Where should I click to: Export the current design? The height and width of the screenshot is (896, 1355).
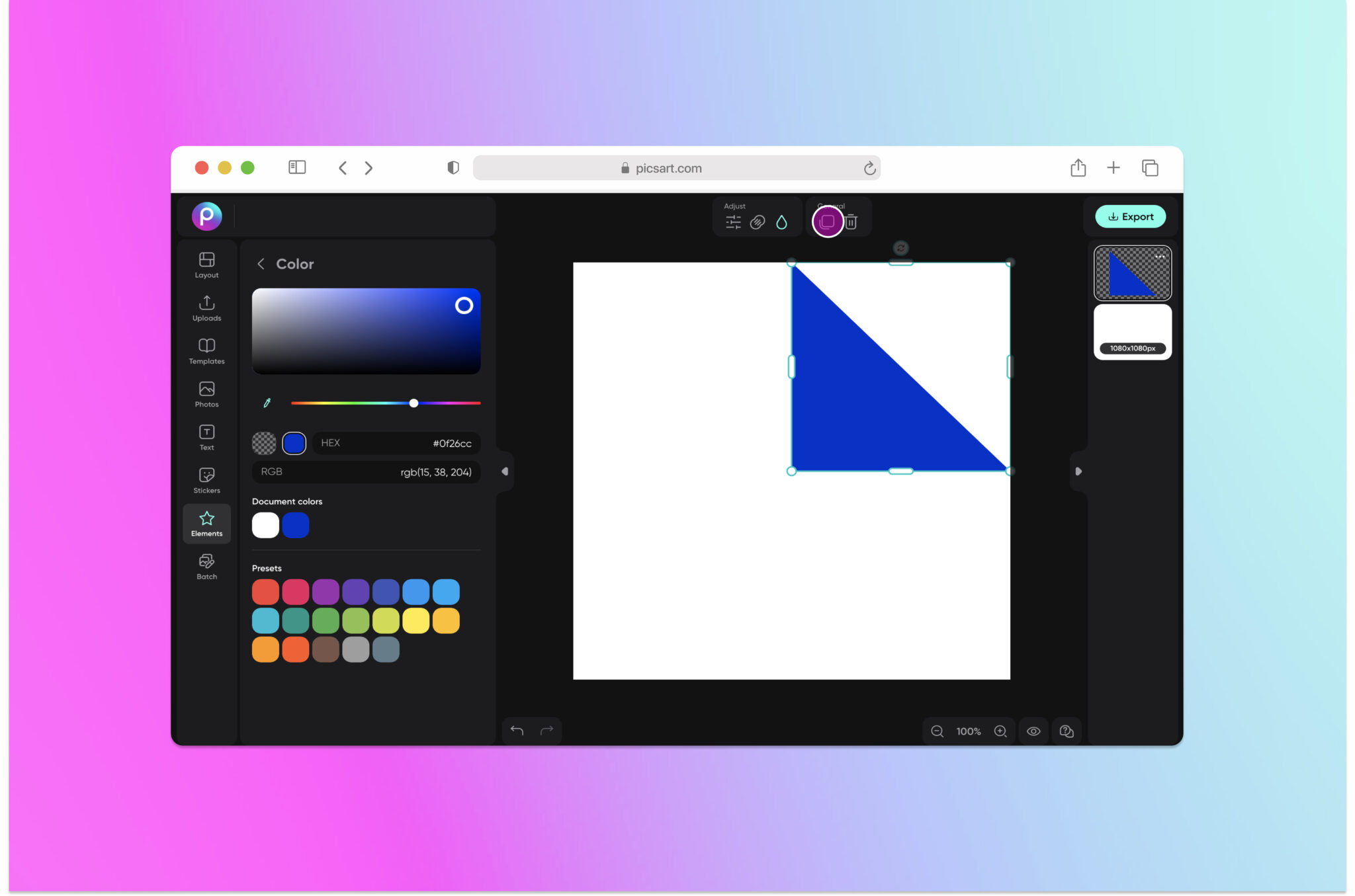click(1131, 216)
